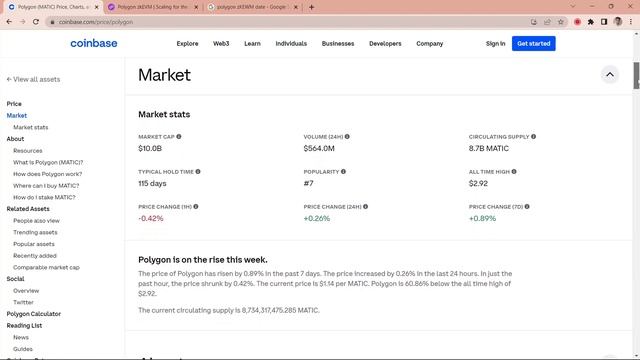This screenshot has height=360, width=640.
Task: Click the Market Cap info icon
Action: (x=179, y=137)
